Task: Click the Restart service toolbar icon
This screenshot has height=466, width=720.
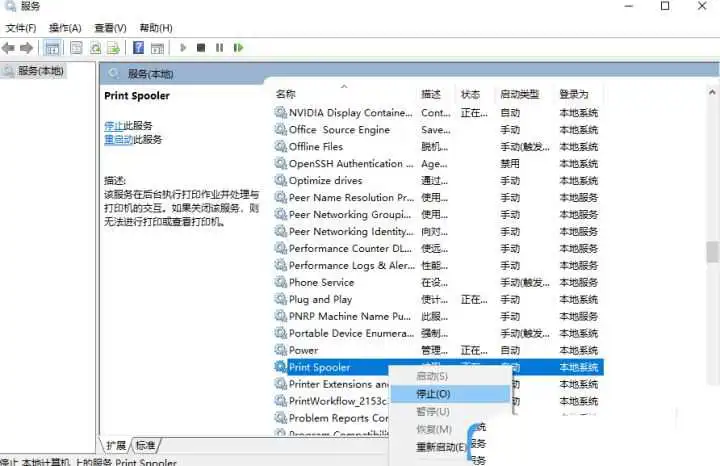Action: point(238,47)
